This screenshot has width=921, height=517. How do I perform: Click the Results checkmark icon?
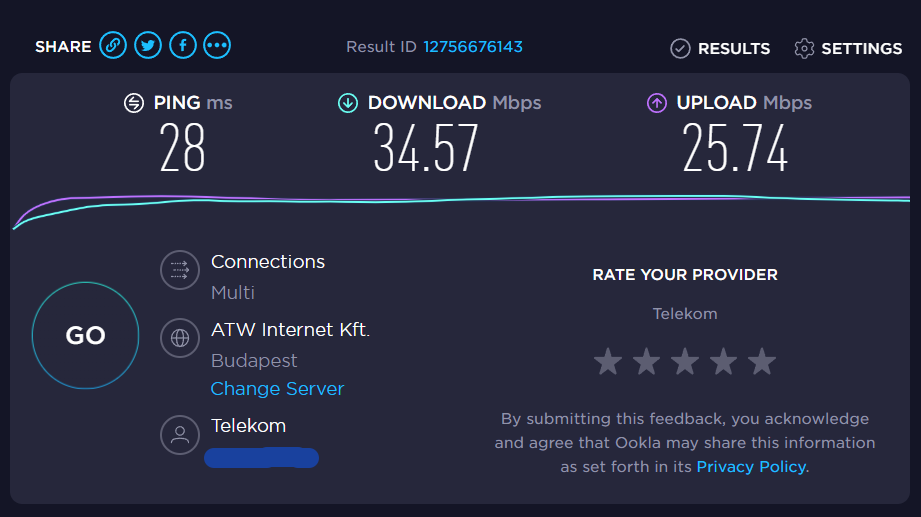click(680, 48)
